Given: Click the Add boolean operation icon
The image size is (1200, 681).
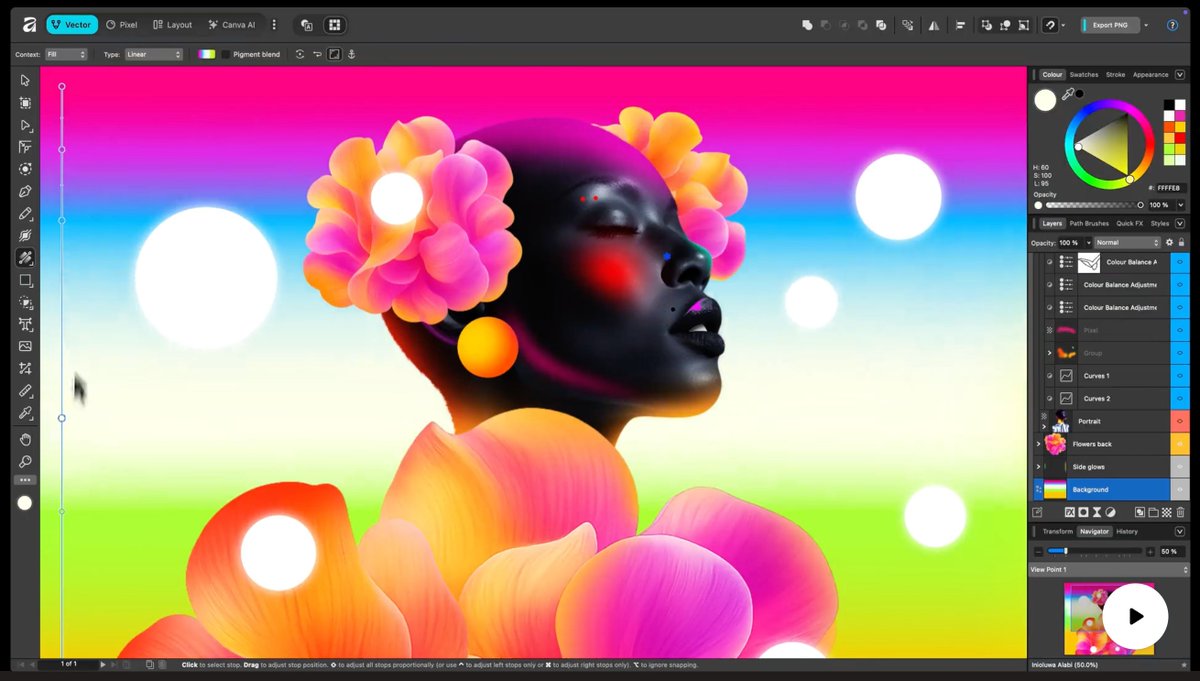Looking at the screenshot, I should click(807, 25).
